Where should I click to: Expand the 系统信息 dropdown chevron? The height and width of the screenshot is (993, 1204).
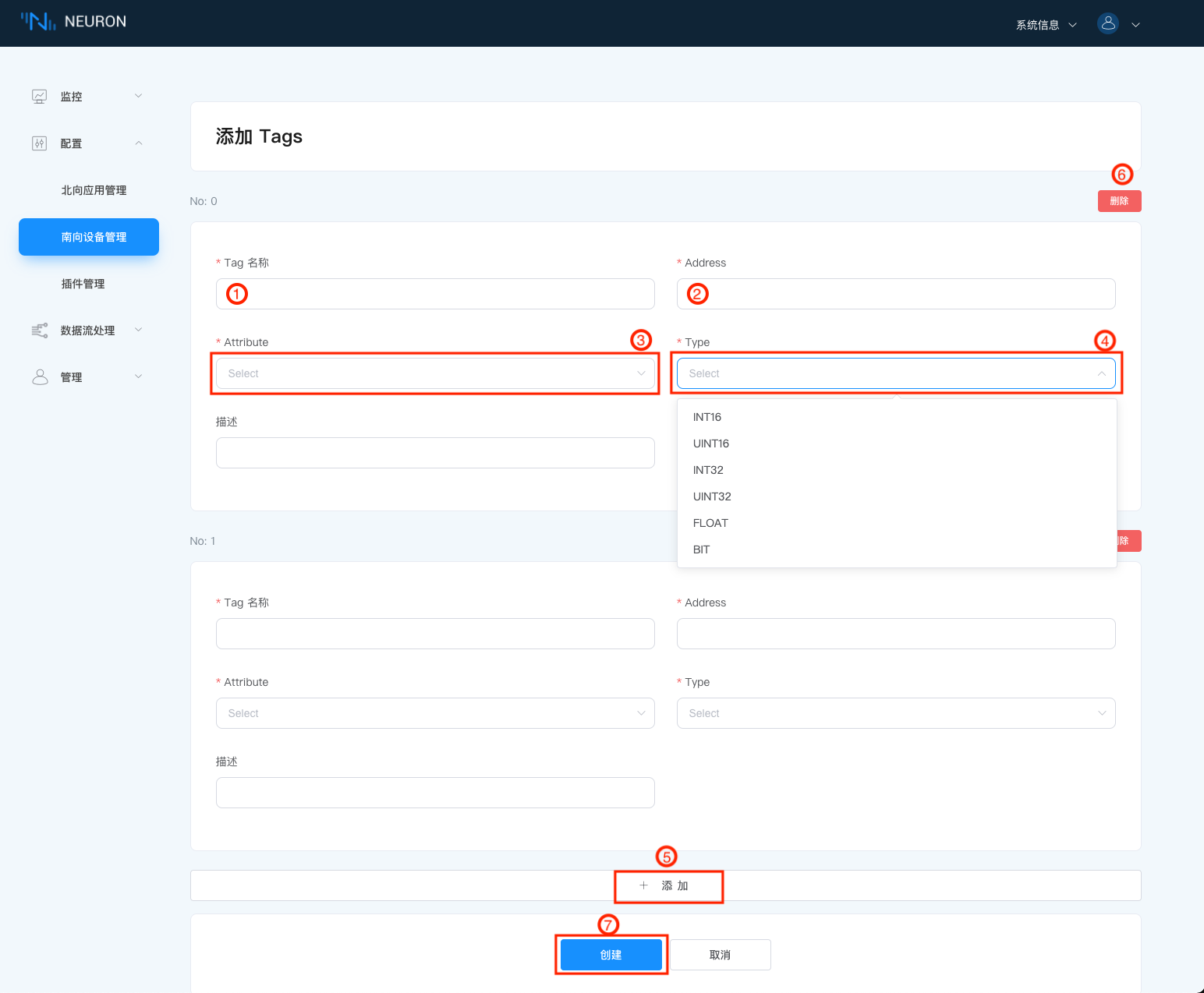tap(1072, 25)
